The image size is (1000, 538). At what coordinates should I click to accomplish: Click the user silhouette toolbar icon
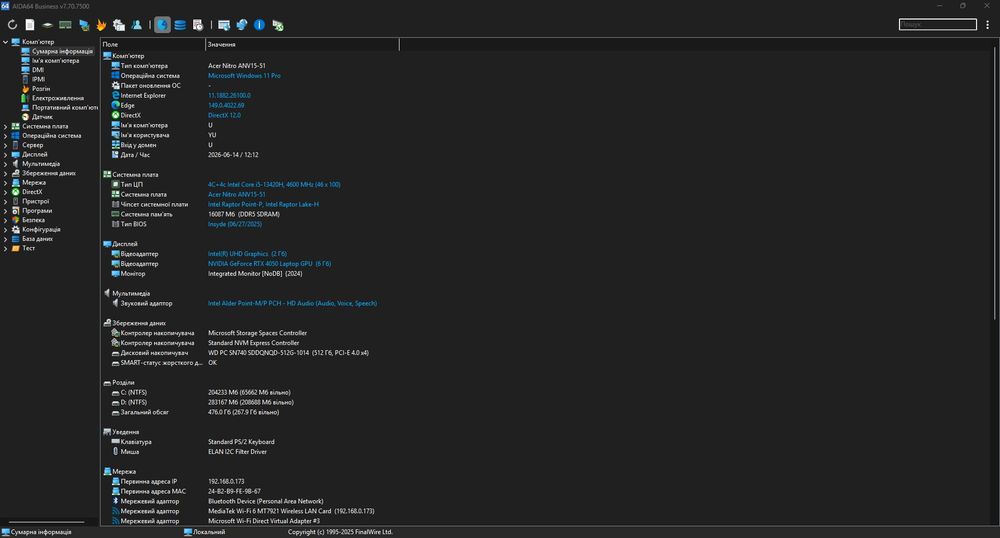pos(136,25)
